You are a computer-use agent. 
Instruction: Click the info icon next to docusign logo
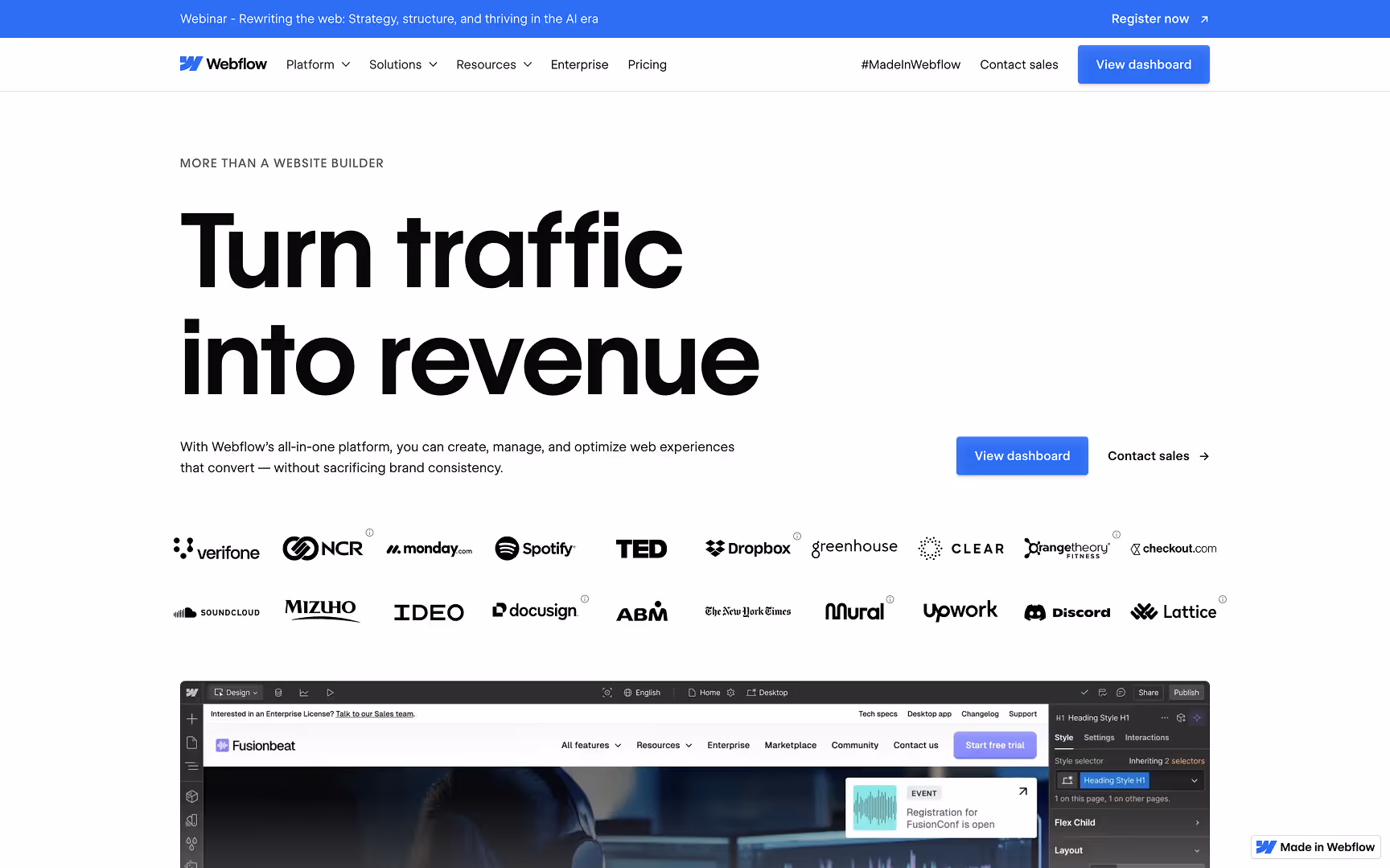tap(585, 599)
